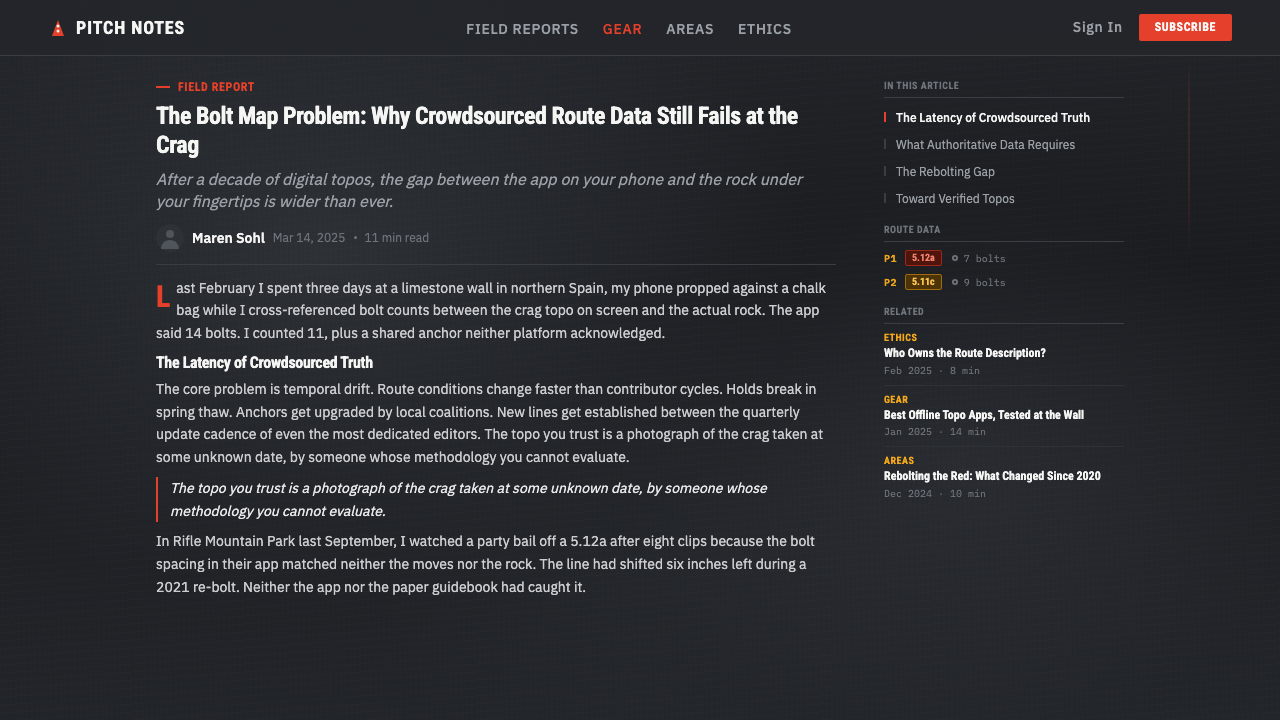
Task: Click the bolt icon beside 7 bolts
Action: click(x=955, y=258)
